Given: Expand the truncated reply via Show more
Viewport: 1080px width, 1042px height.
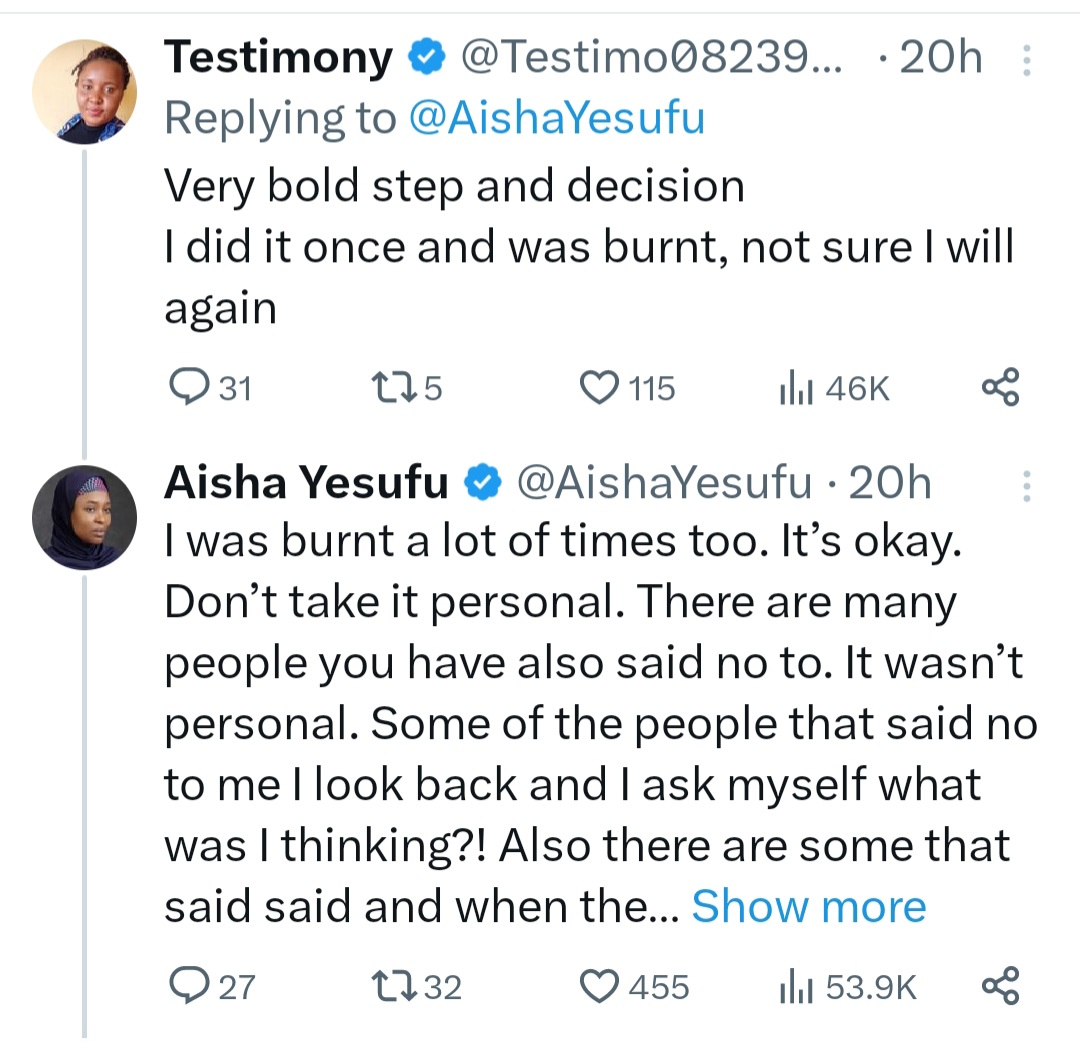Looking at the screenshot, I should pyautogui.click(x=810, y=906).
